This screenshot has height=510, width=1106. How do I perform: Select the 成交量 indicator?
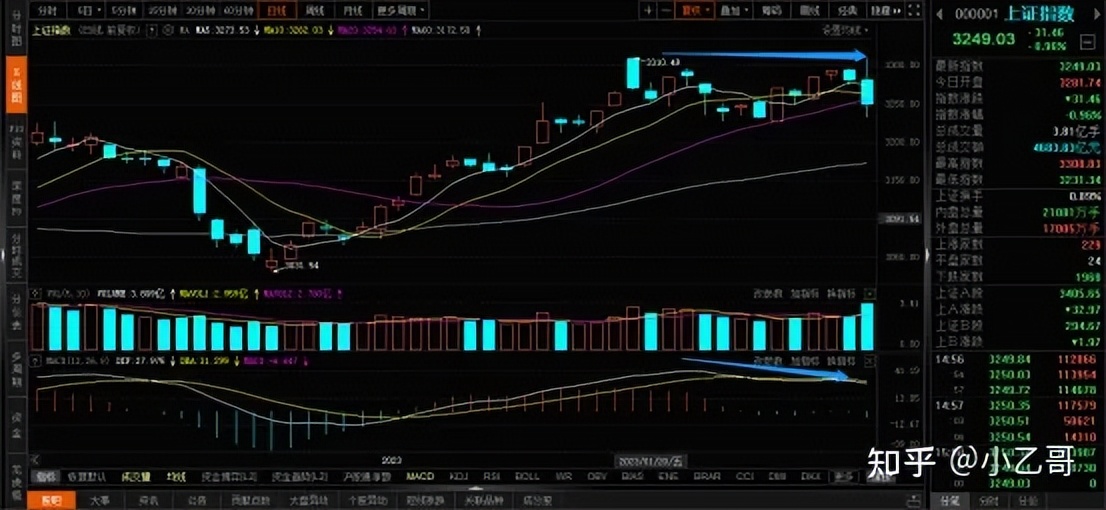click(x=136, y=477)
